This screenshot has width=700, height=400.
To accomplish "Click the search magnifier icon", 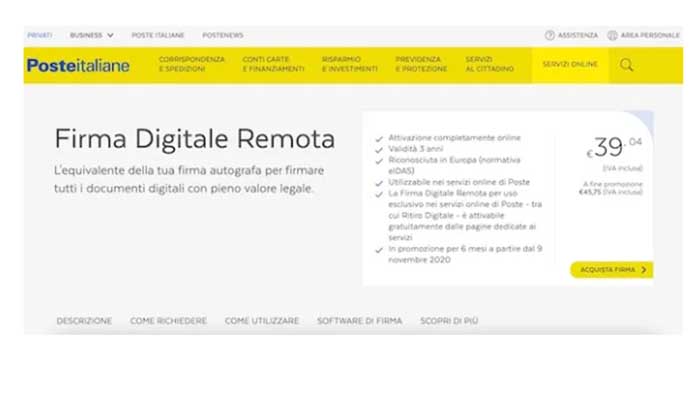I will pyautogui.click(x=626, y=65).
